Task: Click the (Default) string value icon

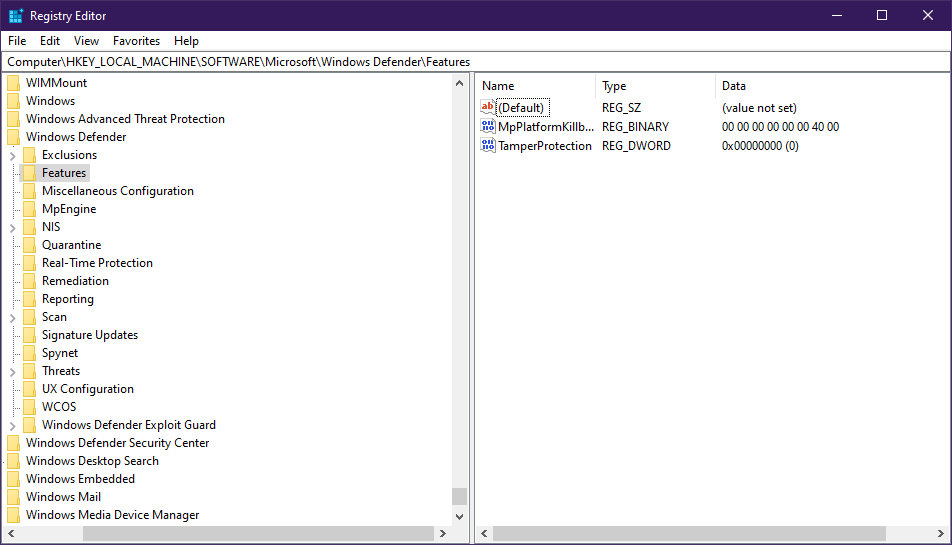Action: [x=488, y=107]
